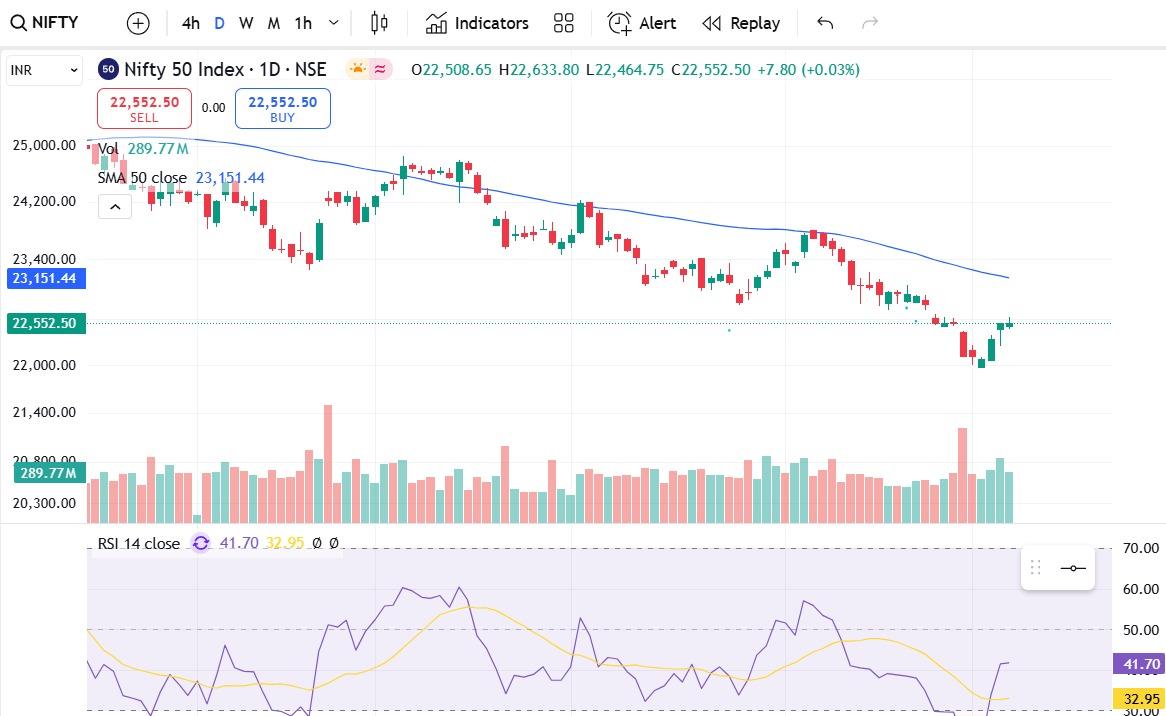1166x716 pixels.
Task: Click the RSI purple refresh icon
Action: pos(201,544)
